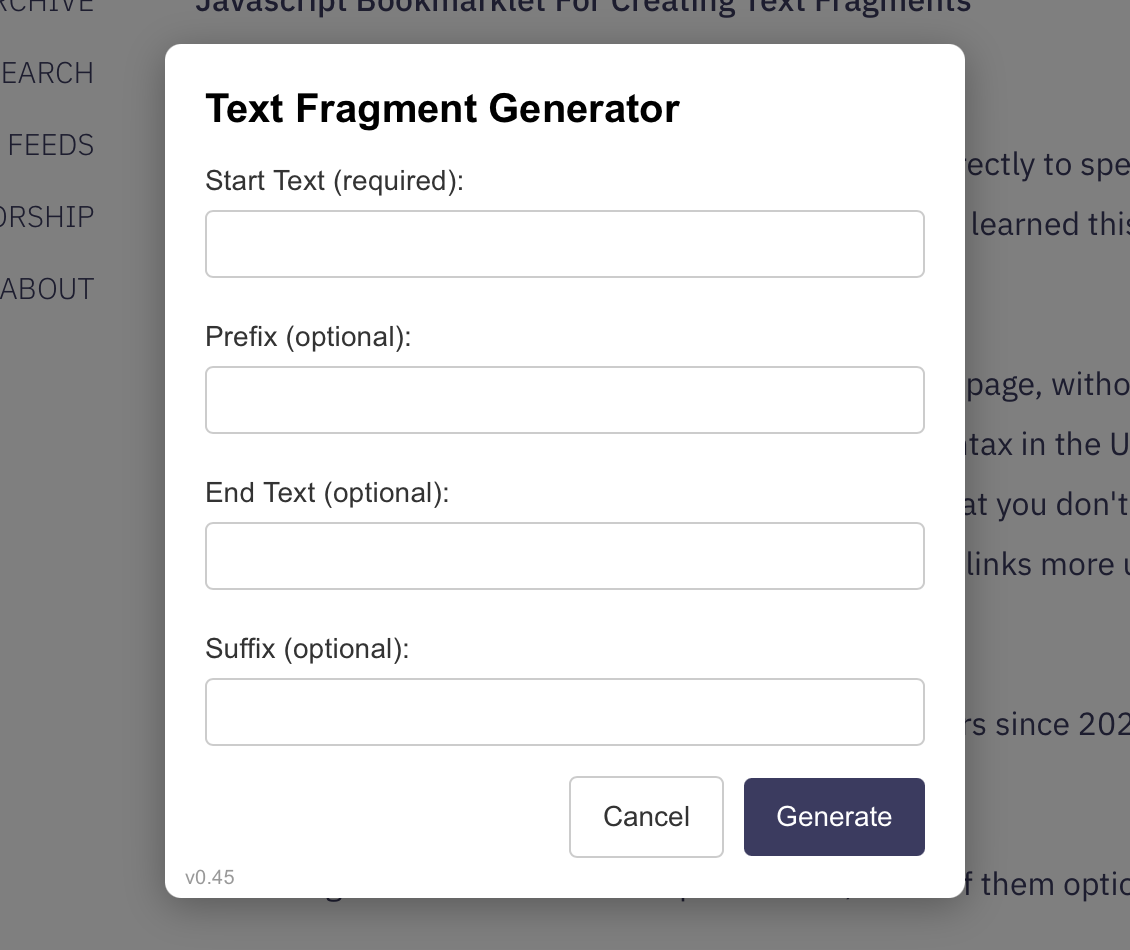This screenshot has height=950, width=1130.
Task: Click the Prefix (optional) label
Action: click(x=306, y=336)
